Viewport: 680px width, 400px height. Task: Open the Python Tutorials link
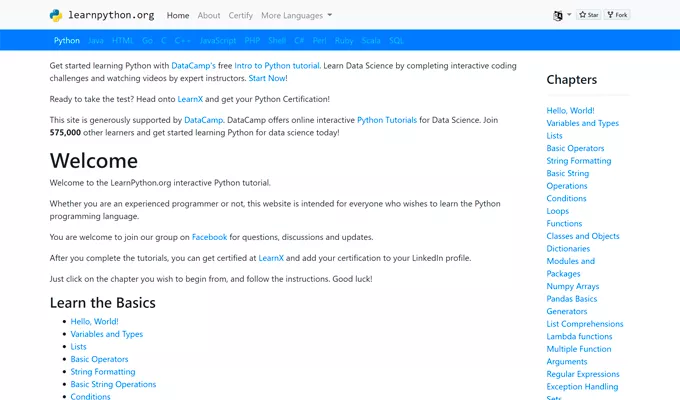(387, 120)
